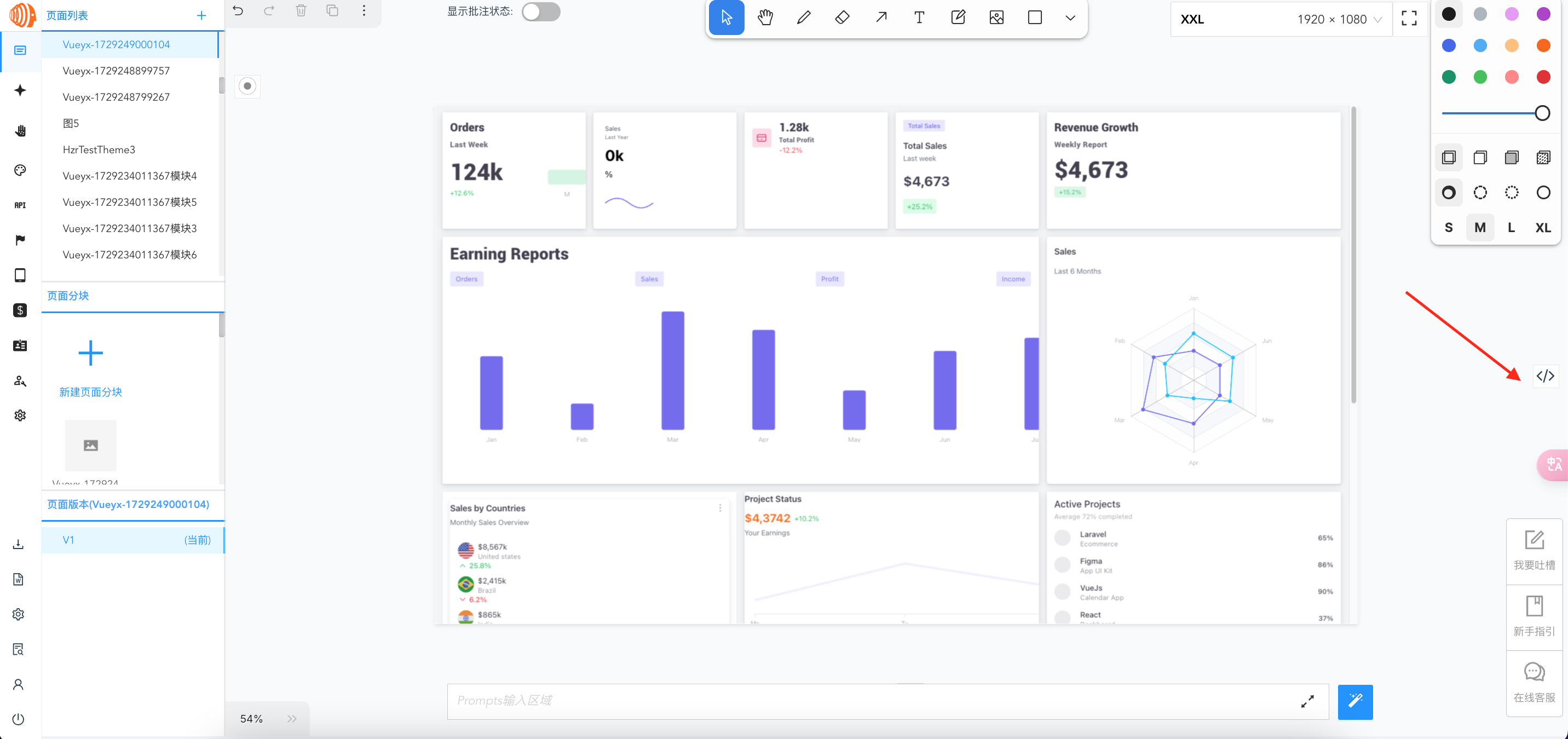Select the dashed stroke style option
Viewport: 1568px width, 739px height.
click(x=1480, y=193)
